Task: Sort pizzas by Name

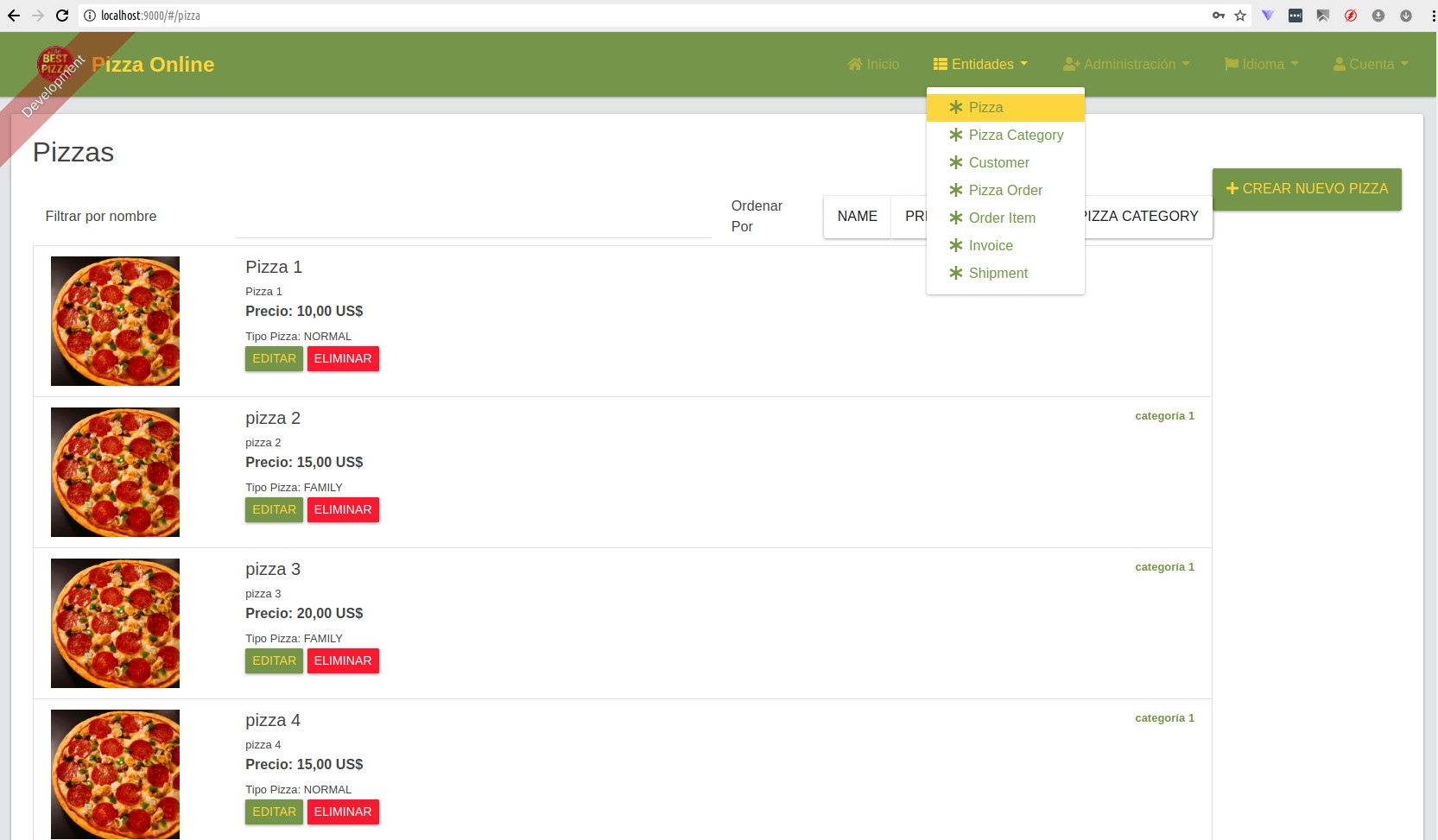Action: pyautogui.click(x=857, y=216)
